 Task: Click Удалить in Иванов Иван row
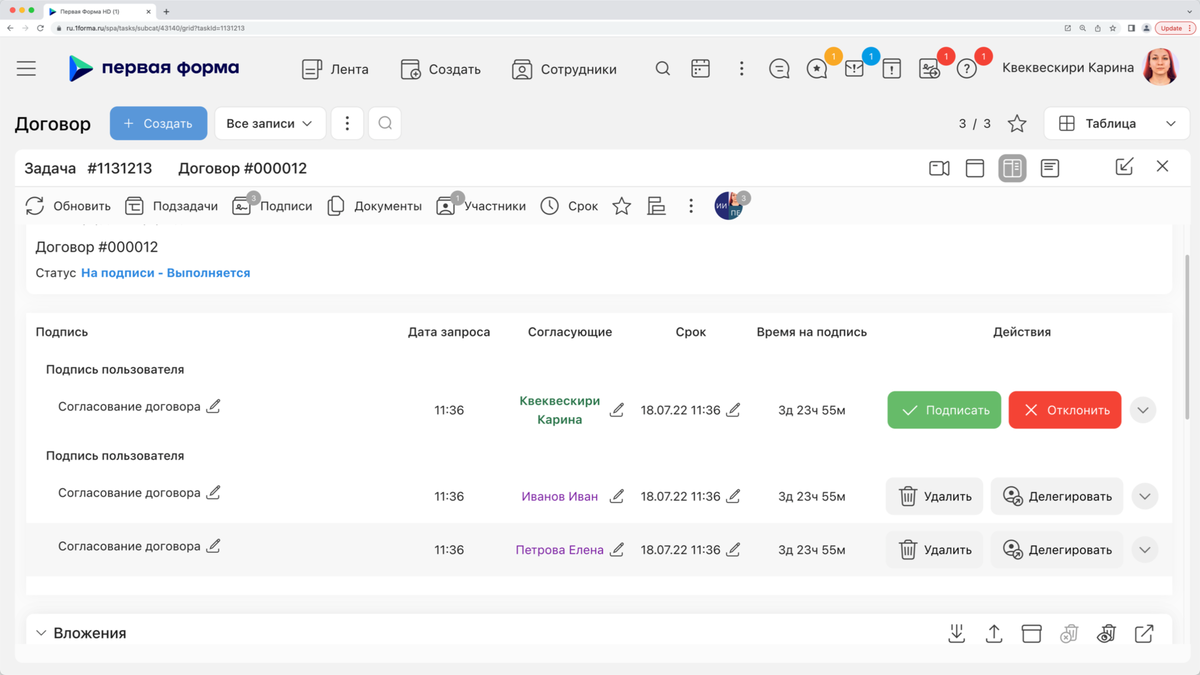934,496
